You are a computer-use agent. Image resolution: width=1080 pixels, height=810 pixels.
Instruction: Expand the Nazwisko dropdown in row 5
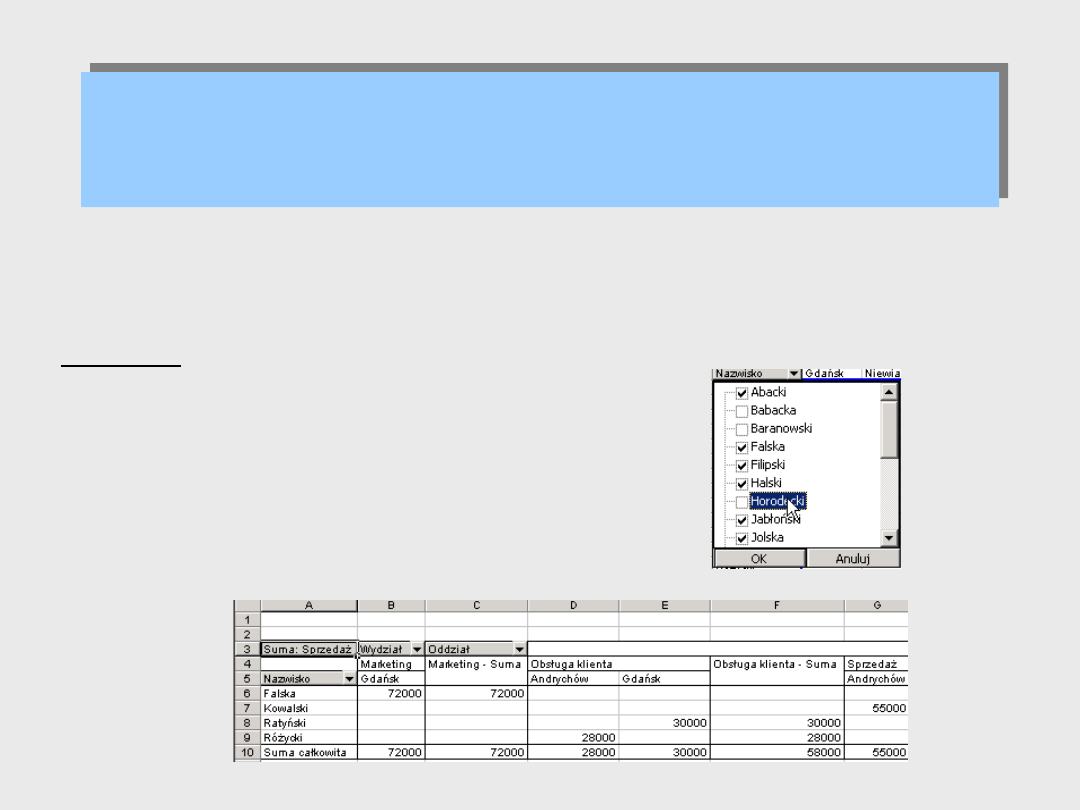[x=349, y=678]
